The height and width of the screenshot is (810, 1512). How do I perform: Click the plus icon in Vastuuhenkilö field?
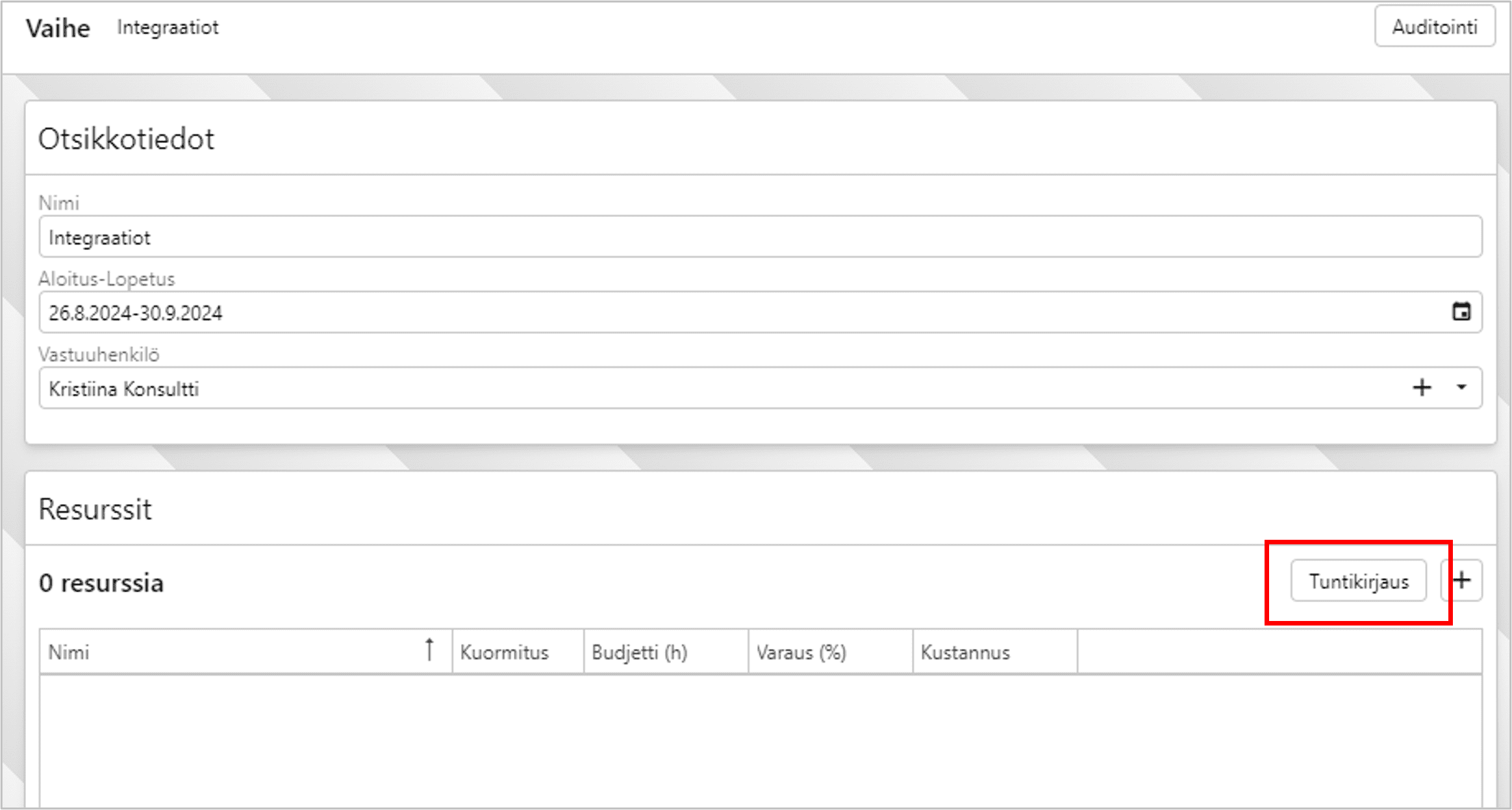(1422, 388)
